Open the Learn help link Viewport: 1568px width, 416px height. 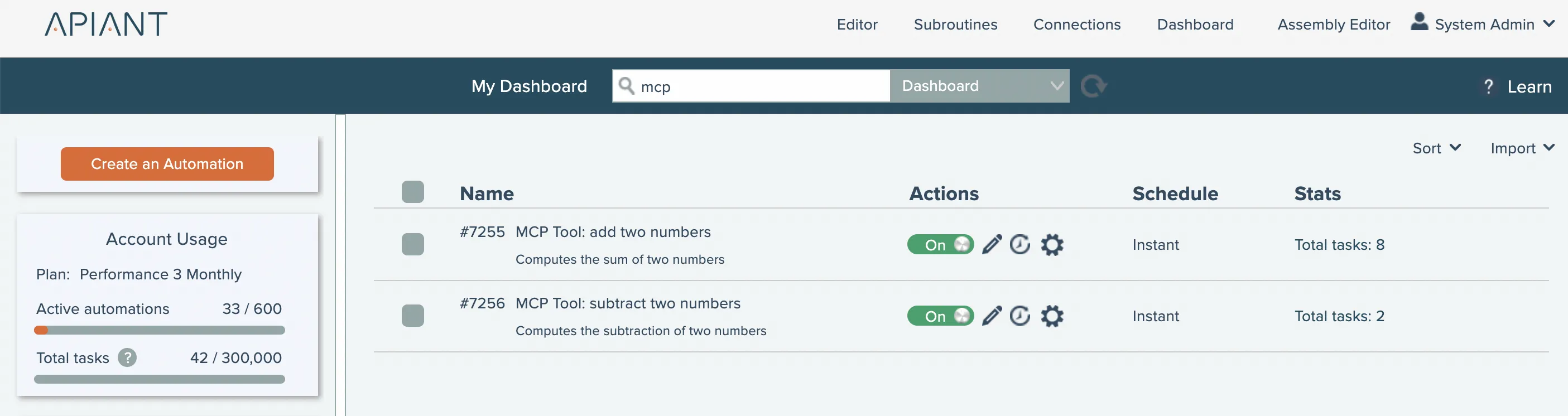click(x=1528, y=86)
